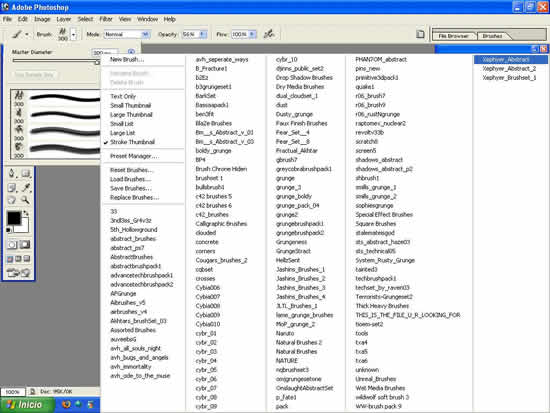Load the Wet Media Brushes set
The width and height of the screenshot is (550, 413).
point(380,388)
